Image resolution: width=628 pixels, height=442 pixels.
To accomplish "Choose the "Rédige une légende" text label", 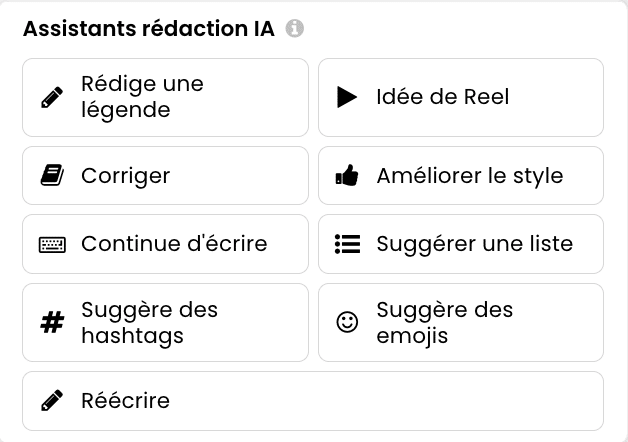I will click(142, 97).
